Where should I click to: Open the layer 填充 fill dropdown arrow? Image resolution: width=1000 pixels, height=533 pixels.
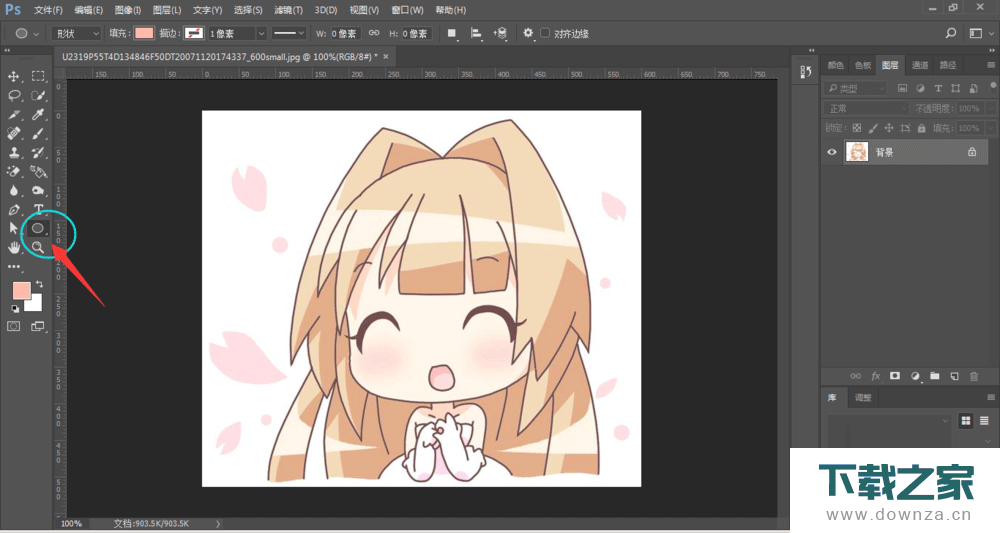click(990, 128)
